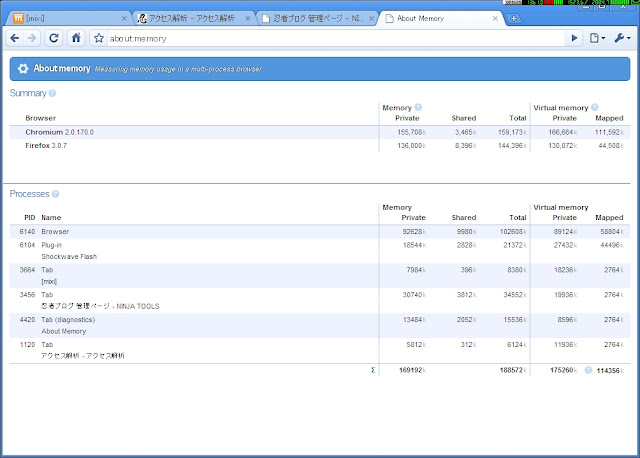The width and height of the screenshot is (640, 458).
Task: Open the wrench tools menu
Action: tap(622, 38)
